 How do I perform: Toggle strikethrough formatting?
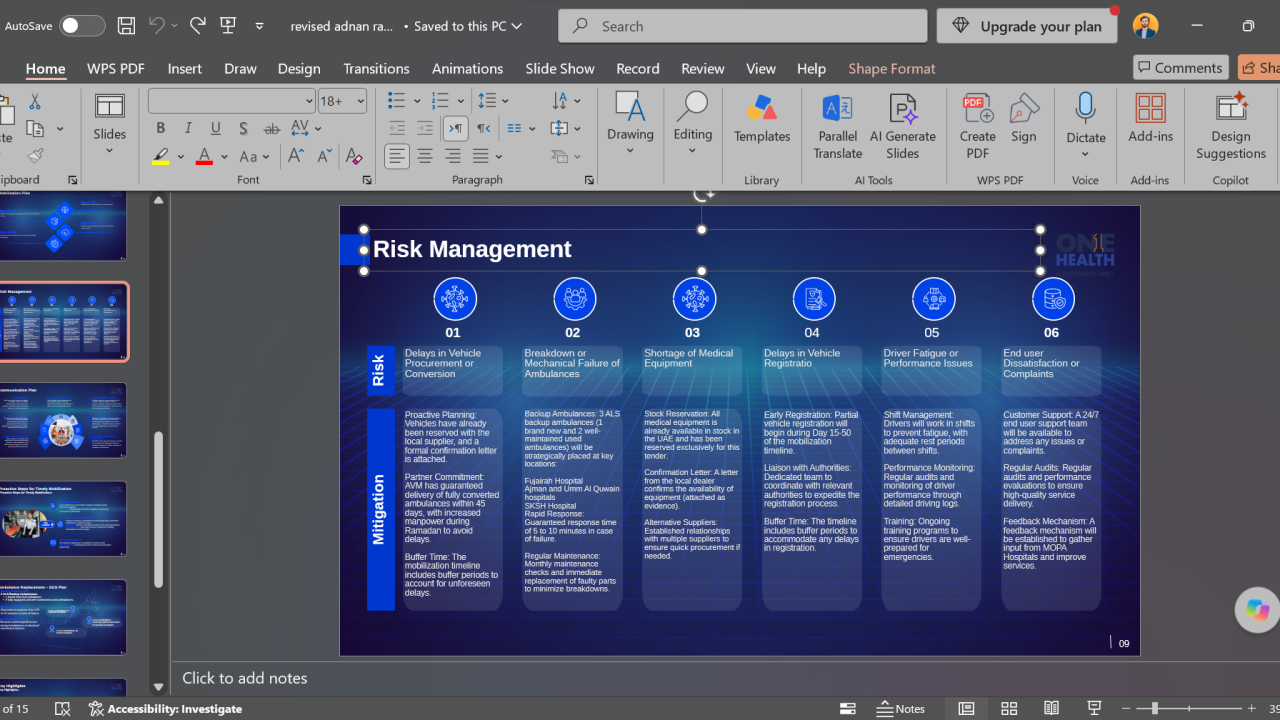pyautogui.click(x=272, y=129)
